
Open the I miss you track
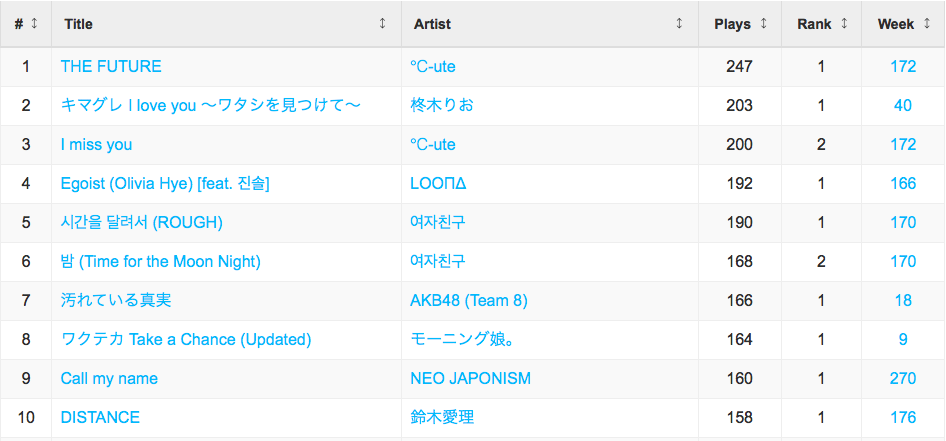click(x=96, y=145)
